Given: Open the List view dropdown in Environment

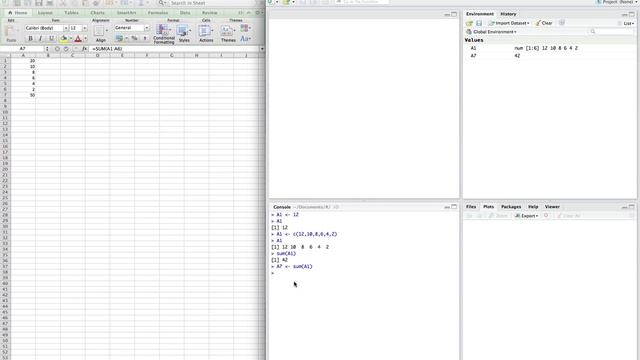Looking at the screenshot, I should pos(627,23).
